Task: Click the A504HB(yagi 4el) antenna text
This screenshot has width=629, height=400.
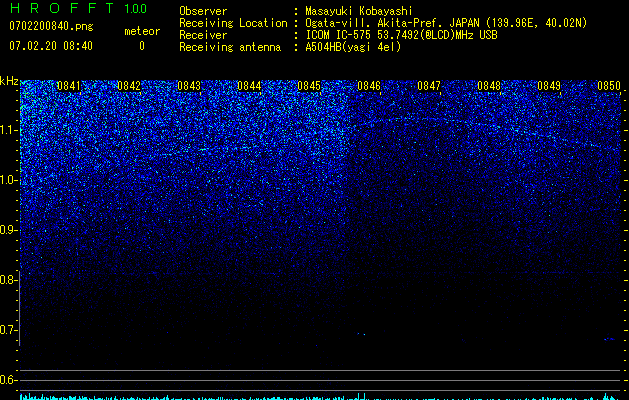Action: (353, 47)
